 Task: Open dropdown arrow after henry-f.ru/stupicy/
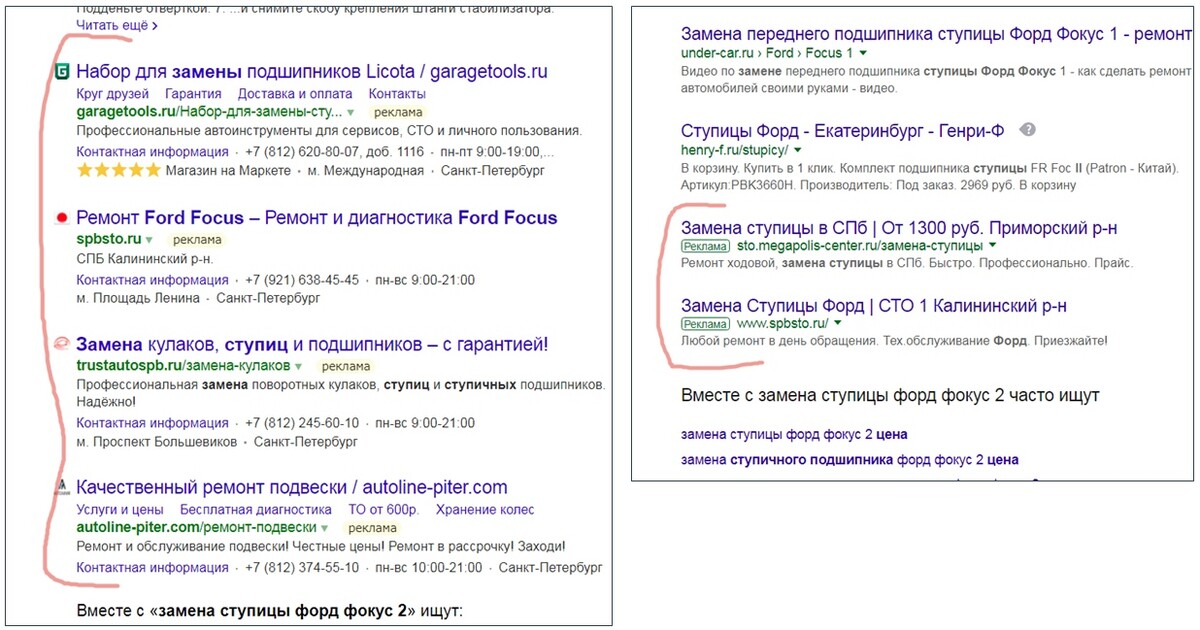pyautogui.click(x=797, y=150)
